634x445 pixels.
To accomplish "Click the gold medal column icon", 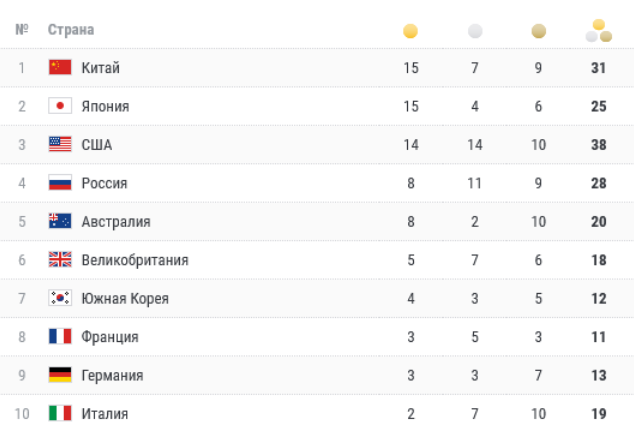I will pyautogui.click(x=410, y=31).
